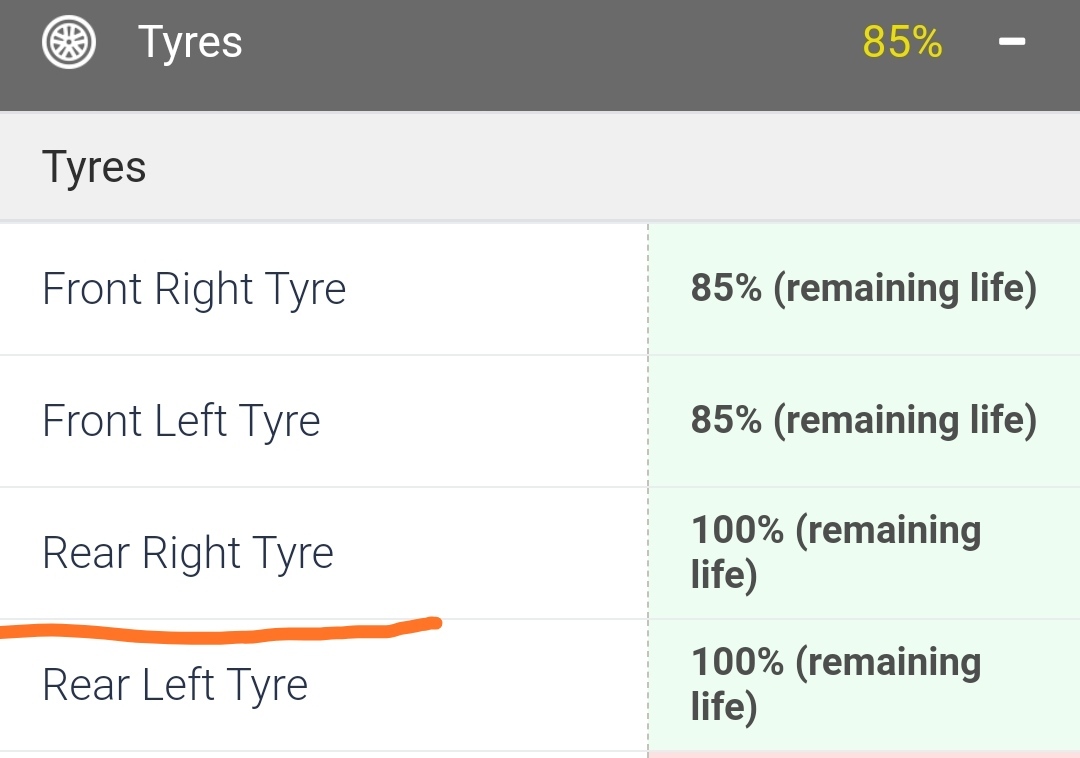This screenshot has height=758, width=1080.
Task: Click the tyre wheel icon in header
Action: [x=69, y=43]
